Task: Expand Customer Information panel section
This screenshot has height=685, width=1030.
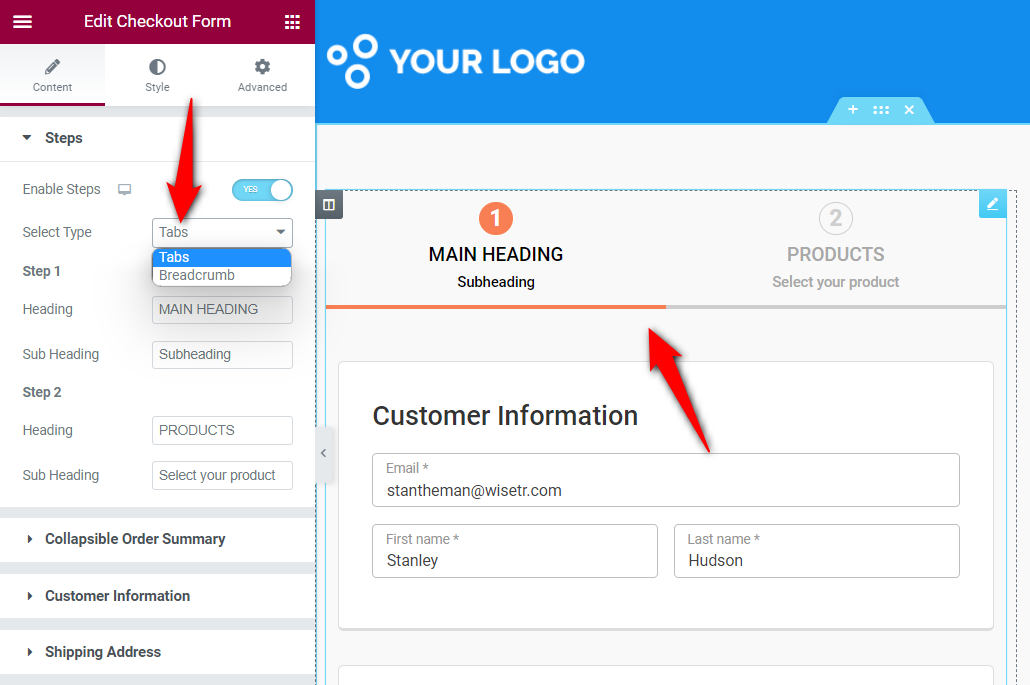Action: click(x=157, y=596)
